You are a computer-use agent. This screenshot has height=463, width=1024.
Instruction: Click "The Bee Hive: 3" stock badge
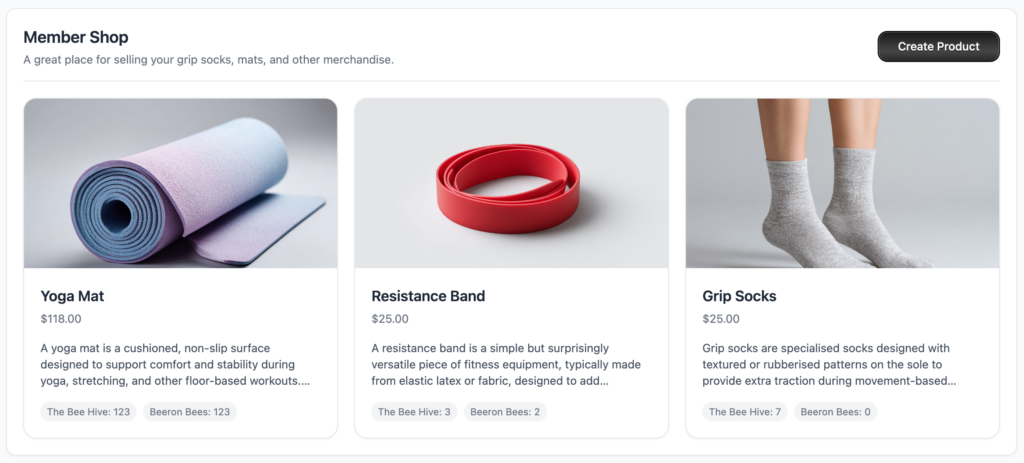pyautogui.click(x=414, y=412)
